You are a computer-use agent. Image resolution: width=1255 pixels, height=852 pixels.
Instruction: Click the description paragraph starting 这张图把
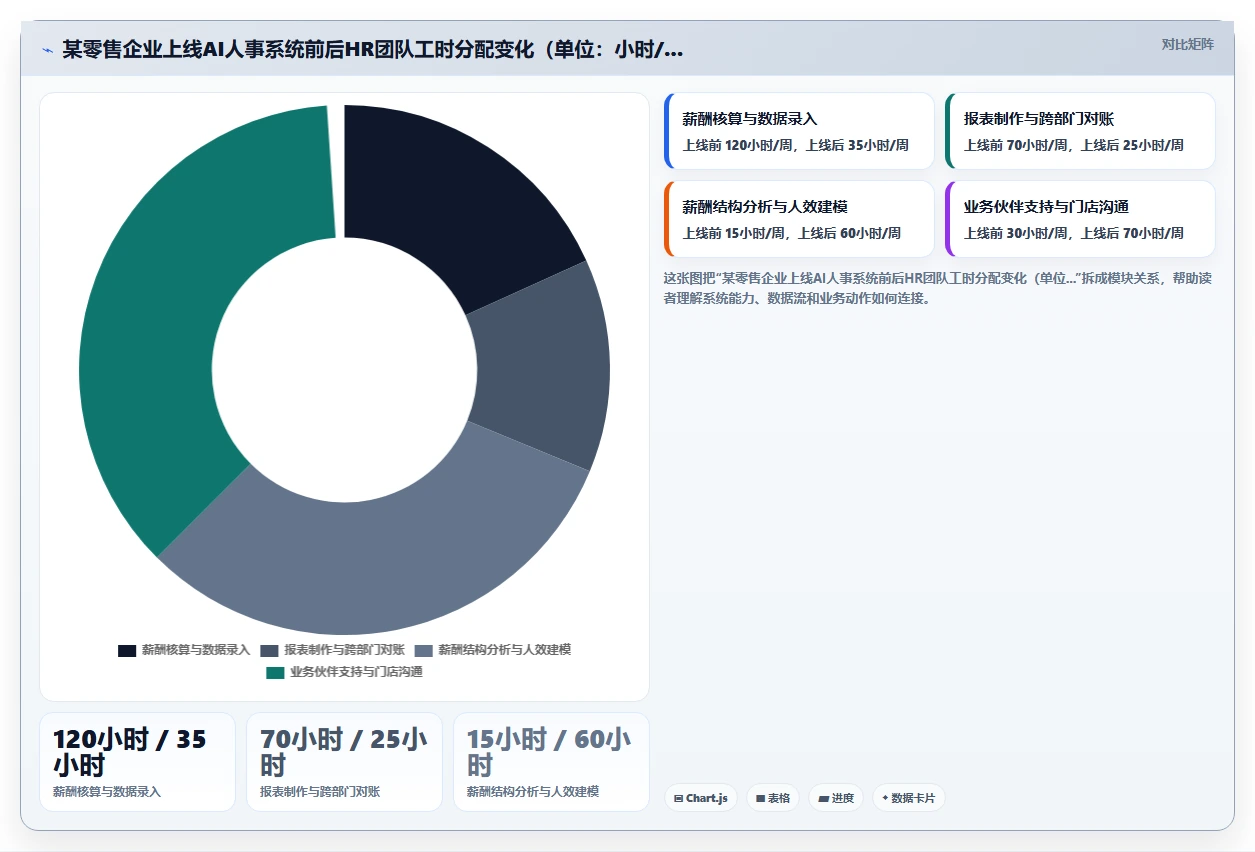[x=937, y=288]
